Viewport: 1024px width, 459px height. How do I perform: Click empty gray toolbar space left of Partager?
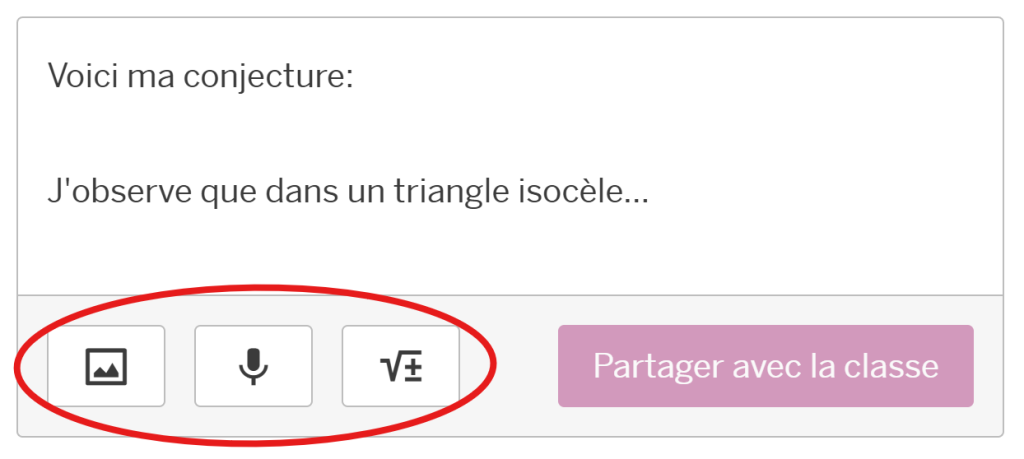coord(508,366)
